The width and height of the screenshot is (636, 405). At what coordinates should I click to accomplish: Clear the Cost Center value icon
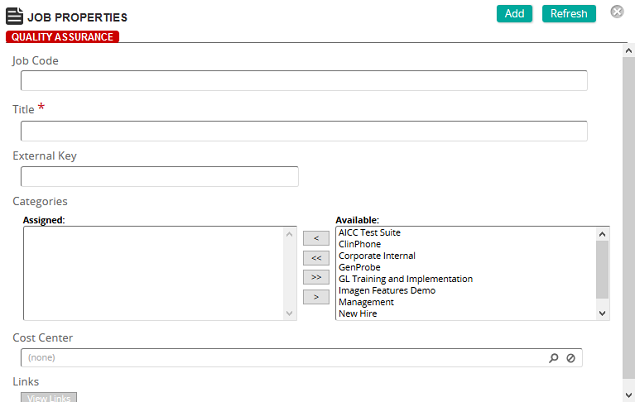[x=571, y=358]
